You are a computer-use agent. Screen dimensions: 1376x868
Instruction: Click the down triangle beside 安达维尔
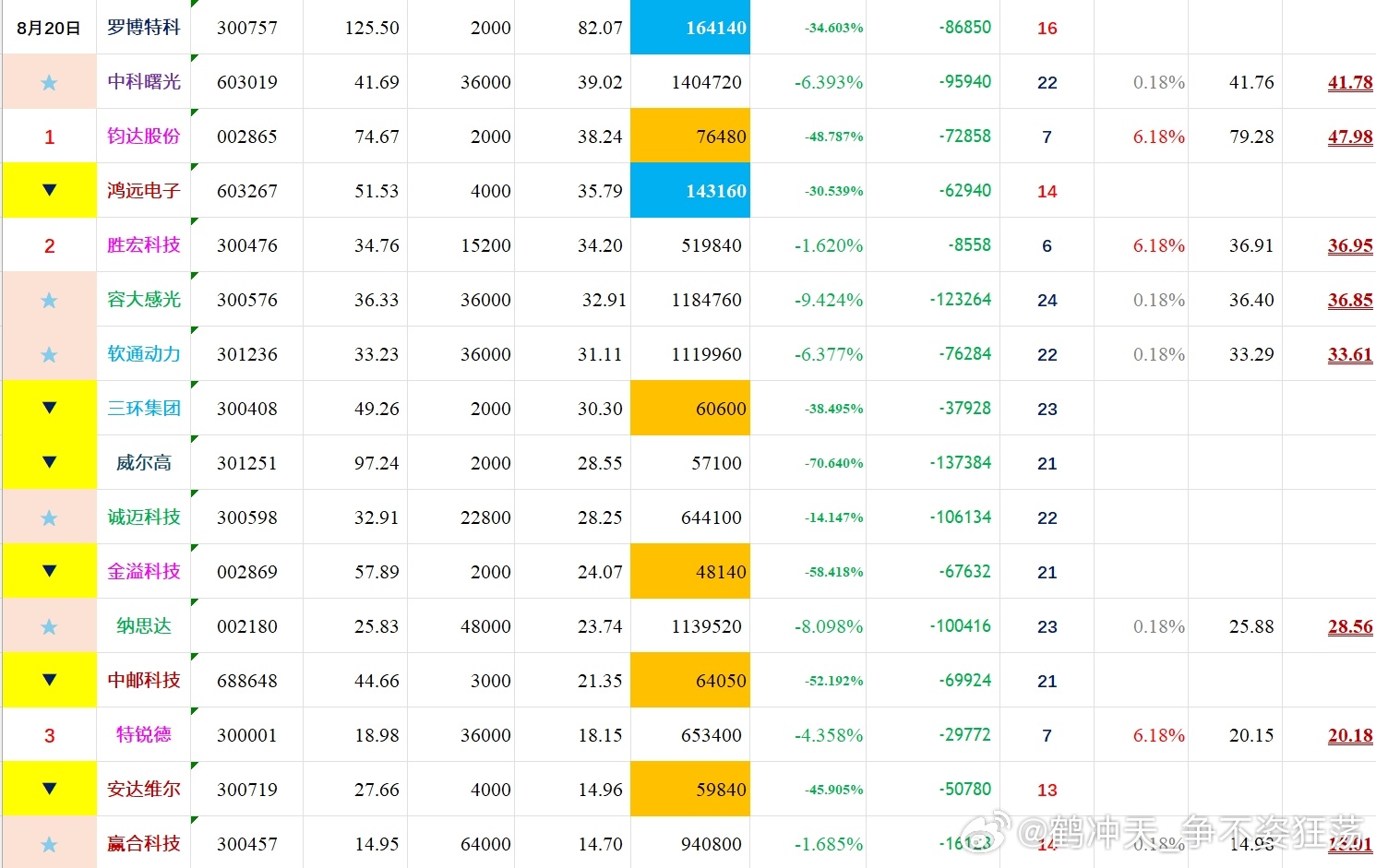point(50,789)
